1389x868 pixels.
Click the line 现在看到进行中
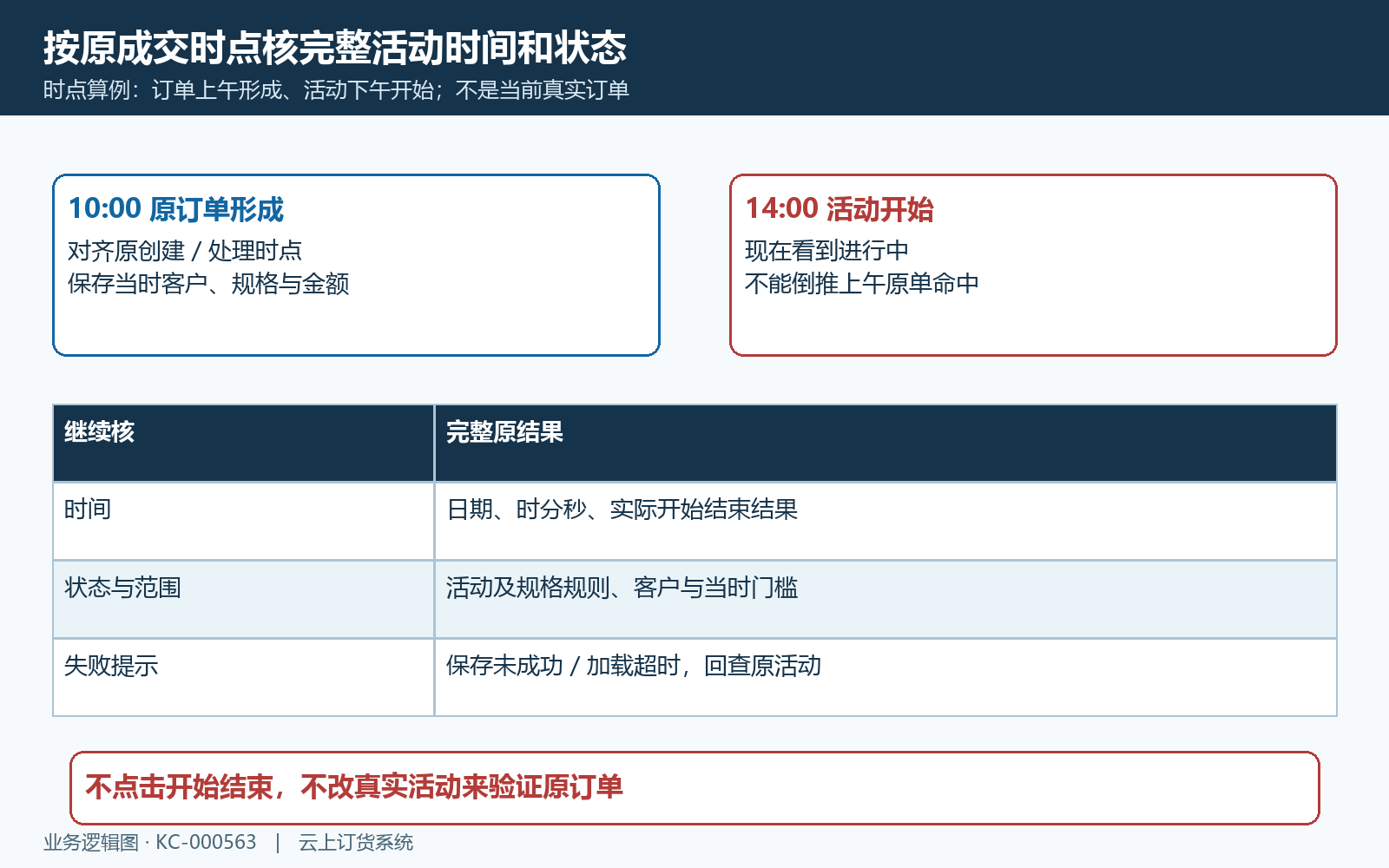[826, 251]
